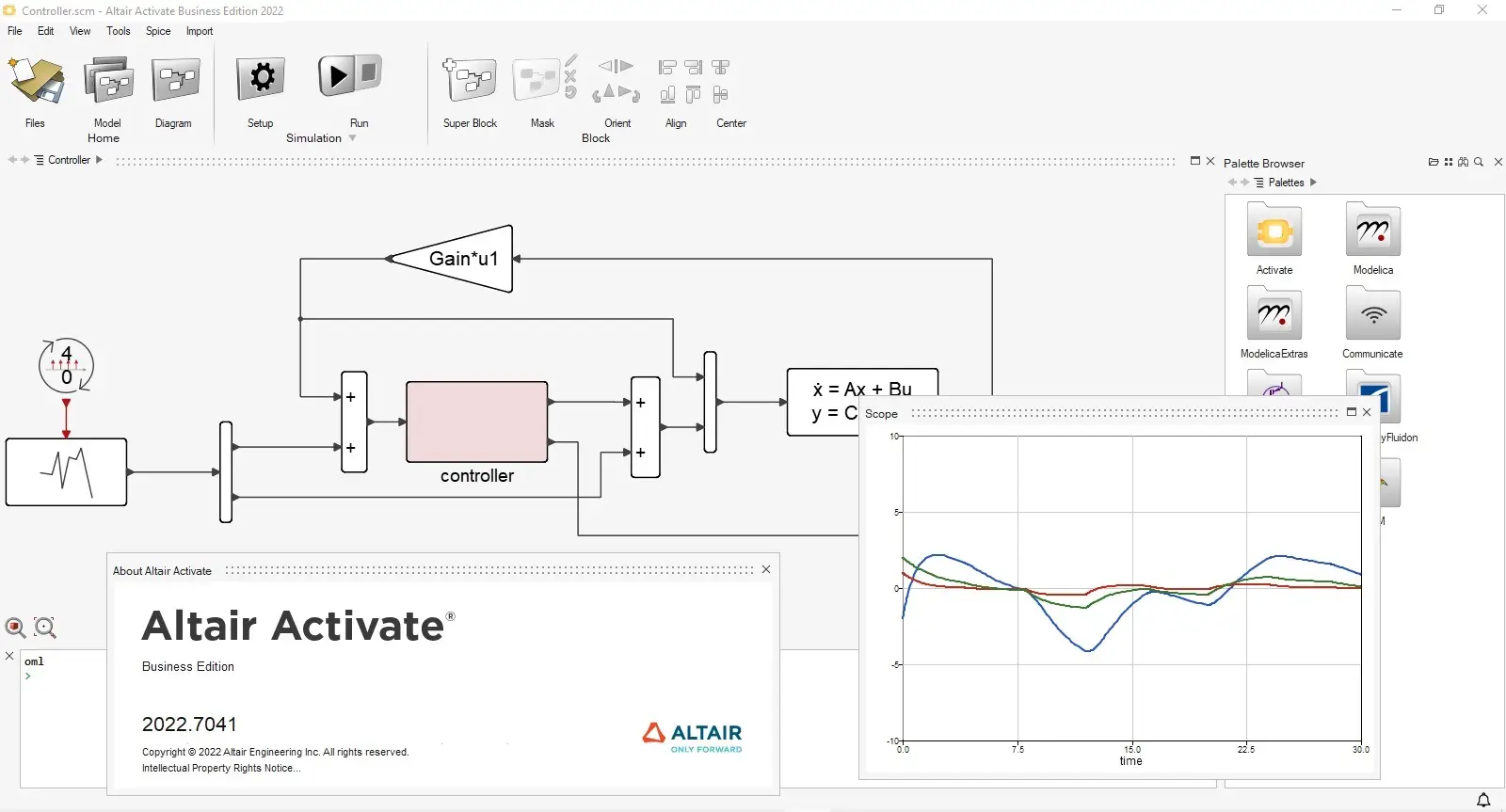Open the Tools menu

coord(119,31)
